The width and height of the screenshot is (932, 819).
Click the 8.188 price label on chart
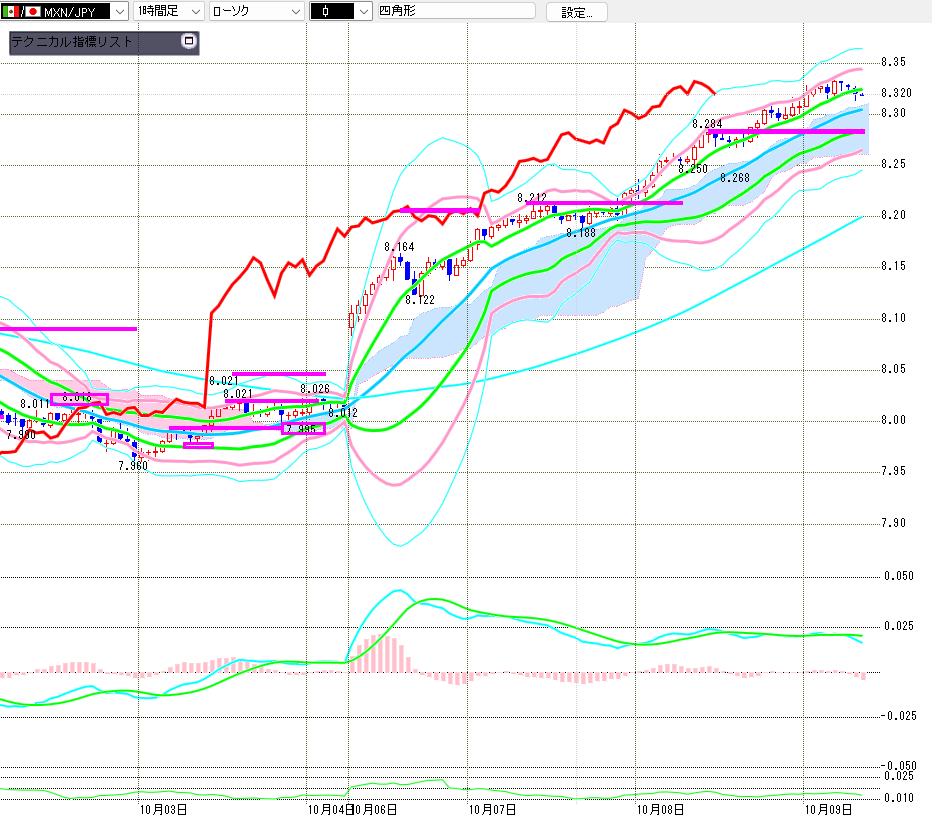click(580, 232)
